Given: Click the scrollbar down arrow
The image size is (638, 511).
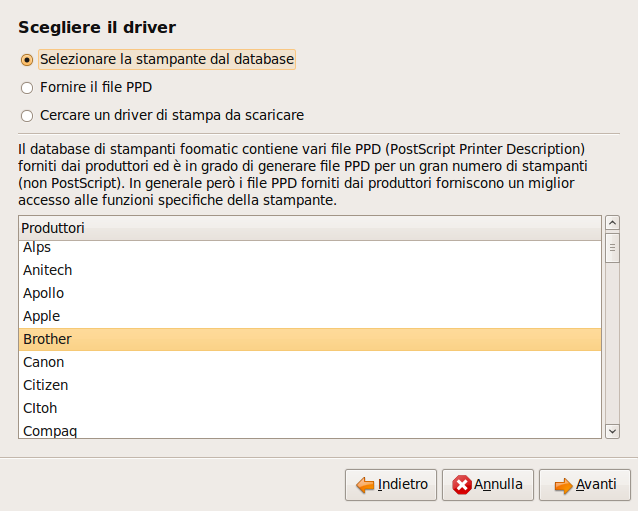Looking at the screenshot, I should [x=612, y=431].
